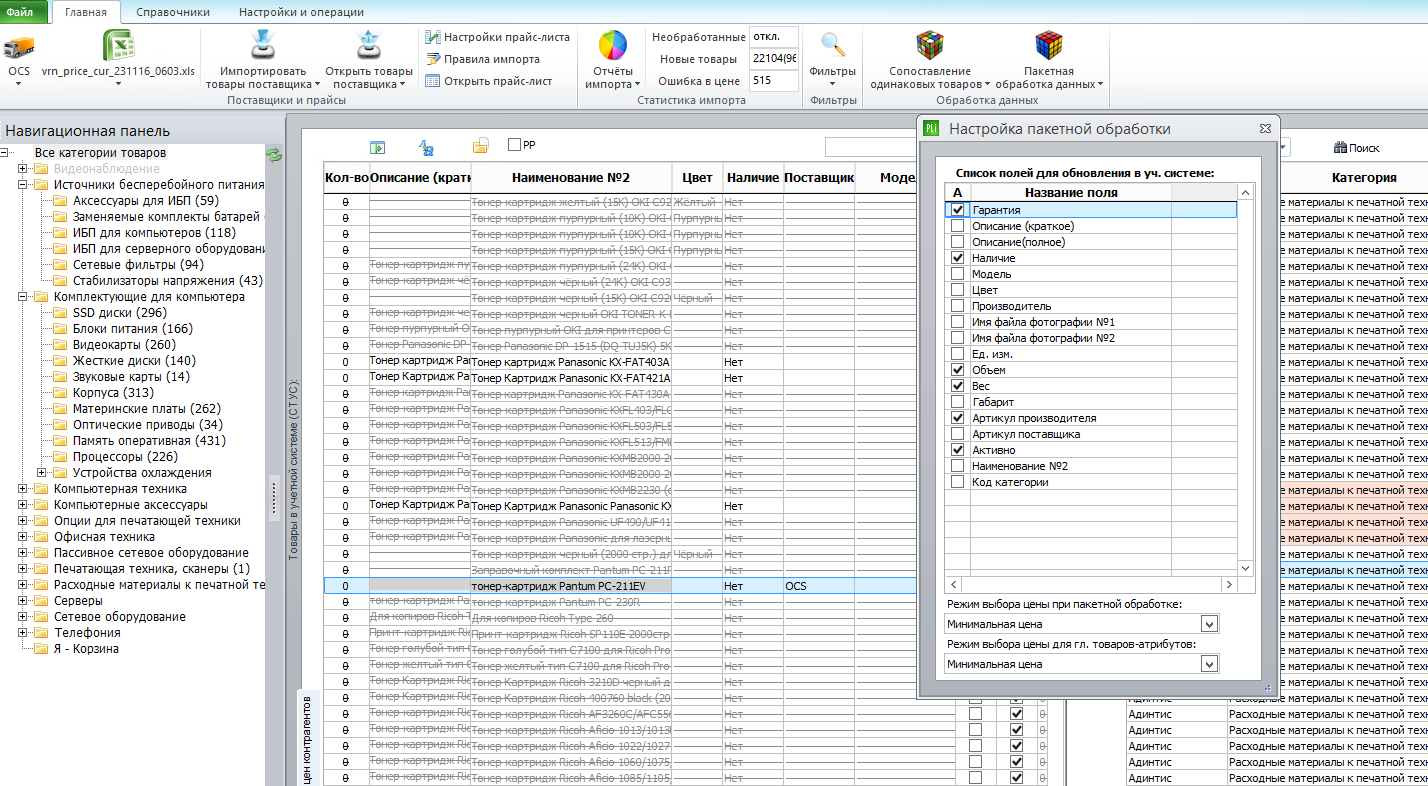
Task: Click the Я - Корзина folder icon
Action: (x=42, y=649)
